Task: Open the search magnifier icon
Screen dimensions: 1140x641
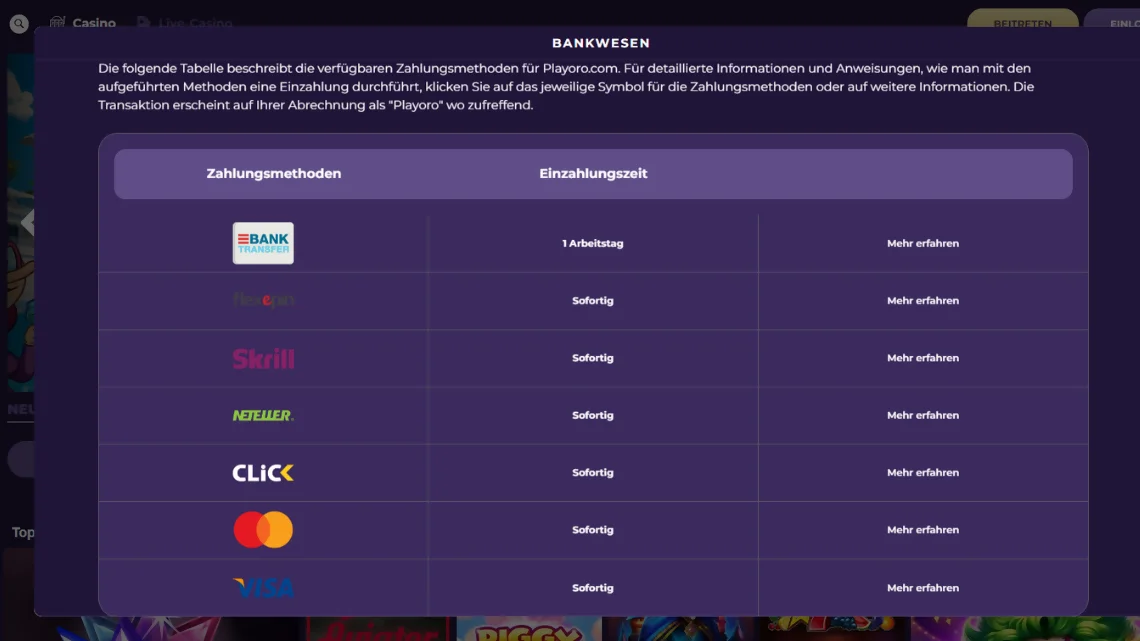Action: (x=19, y=24)
